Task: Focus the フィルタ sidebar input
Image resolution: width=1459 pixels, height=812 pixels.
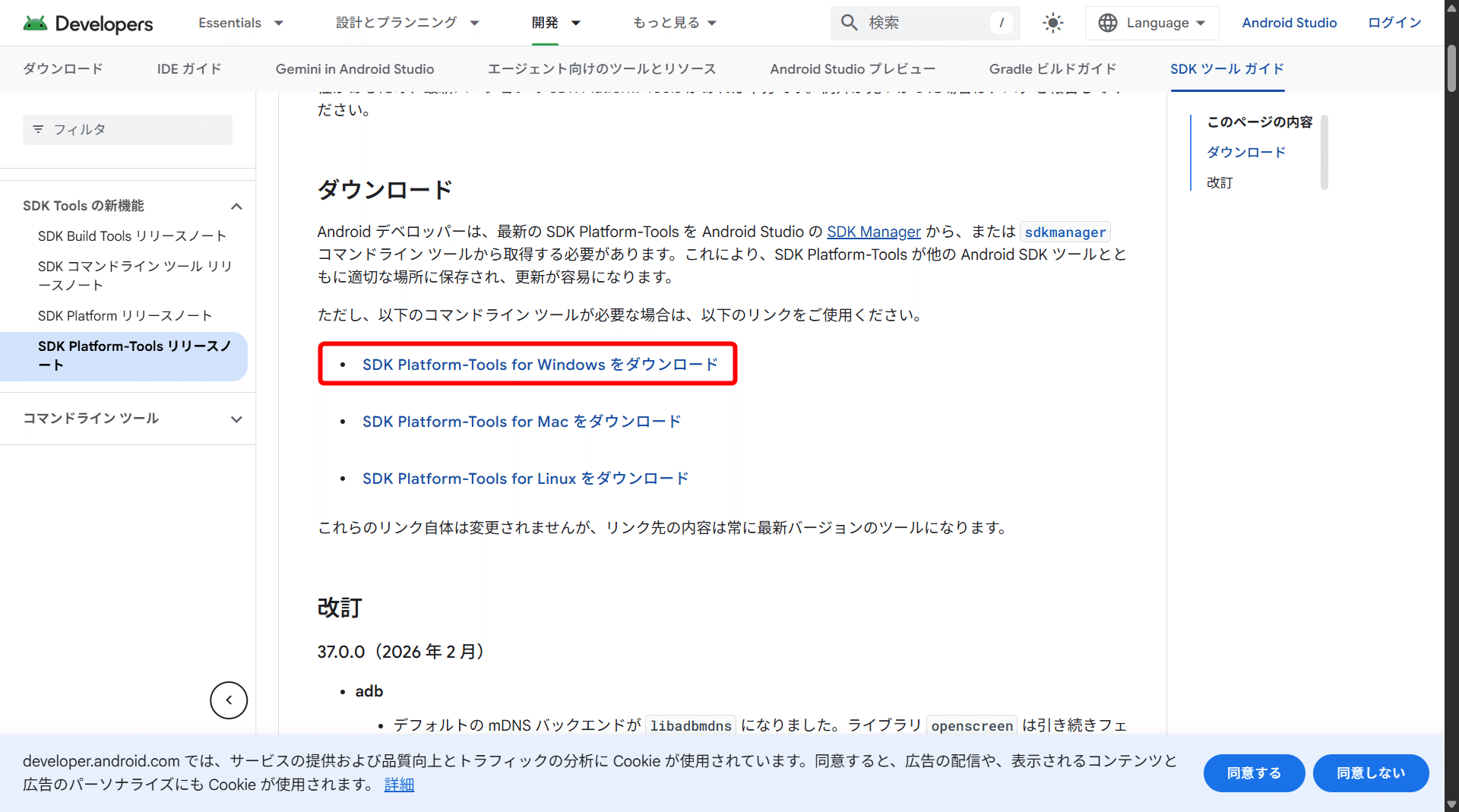Action: point(128,130)
